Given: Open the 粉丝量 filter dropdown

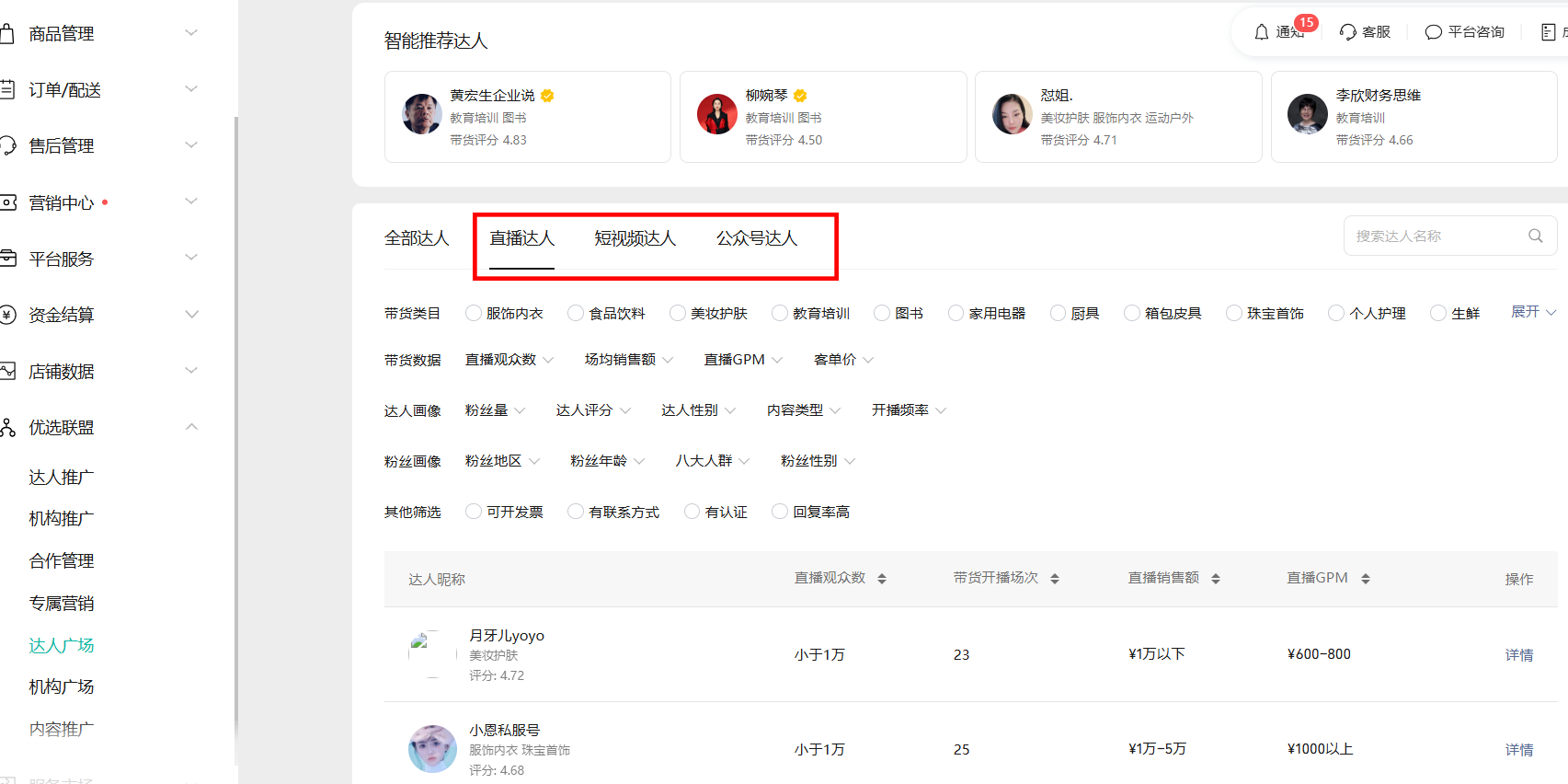Looking at the screenshot, I should pyautogui.click(x=495, y=410).
